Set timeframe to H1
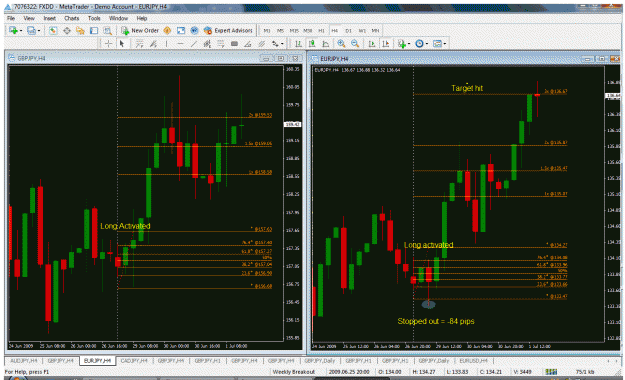625x380 pixels. [321, 31]
